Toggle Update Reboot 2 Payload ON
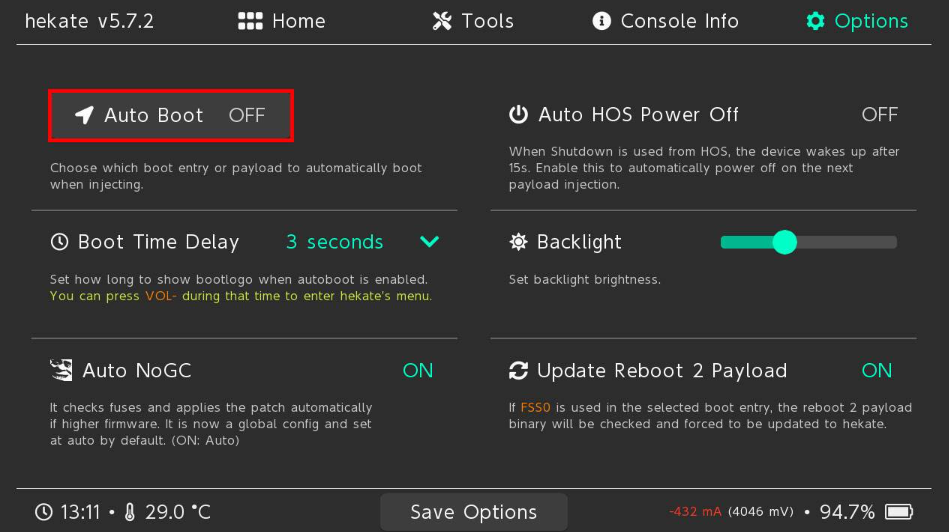949x532 pixels. (x=876, y=371)
